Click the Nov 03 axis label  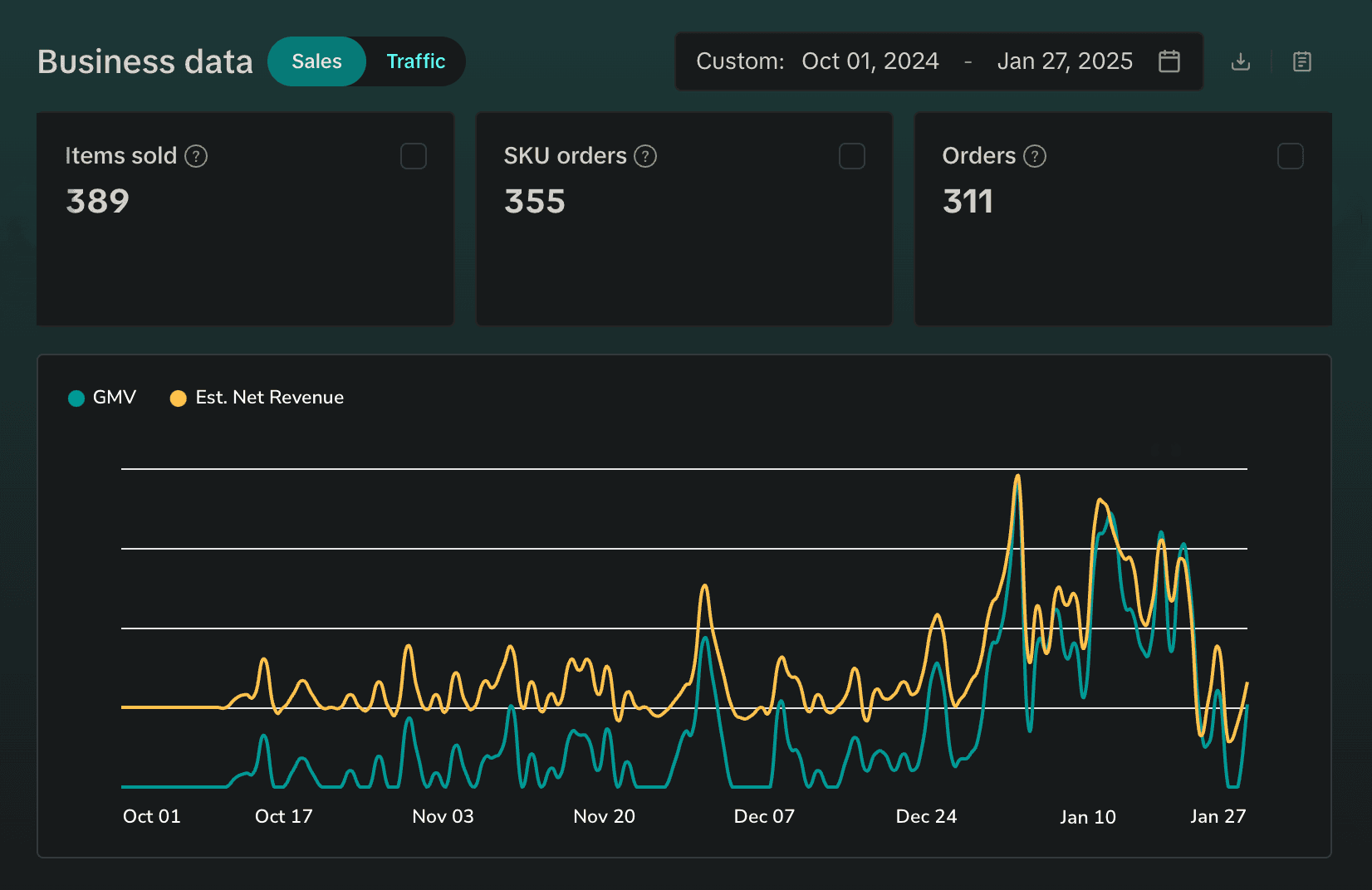pyautogui.click(x=443, y=816)
